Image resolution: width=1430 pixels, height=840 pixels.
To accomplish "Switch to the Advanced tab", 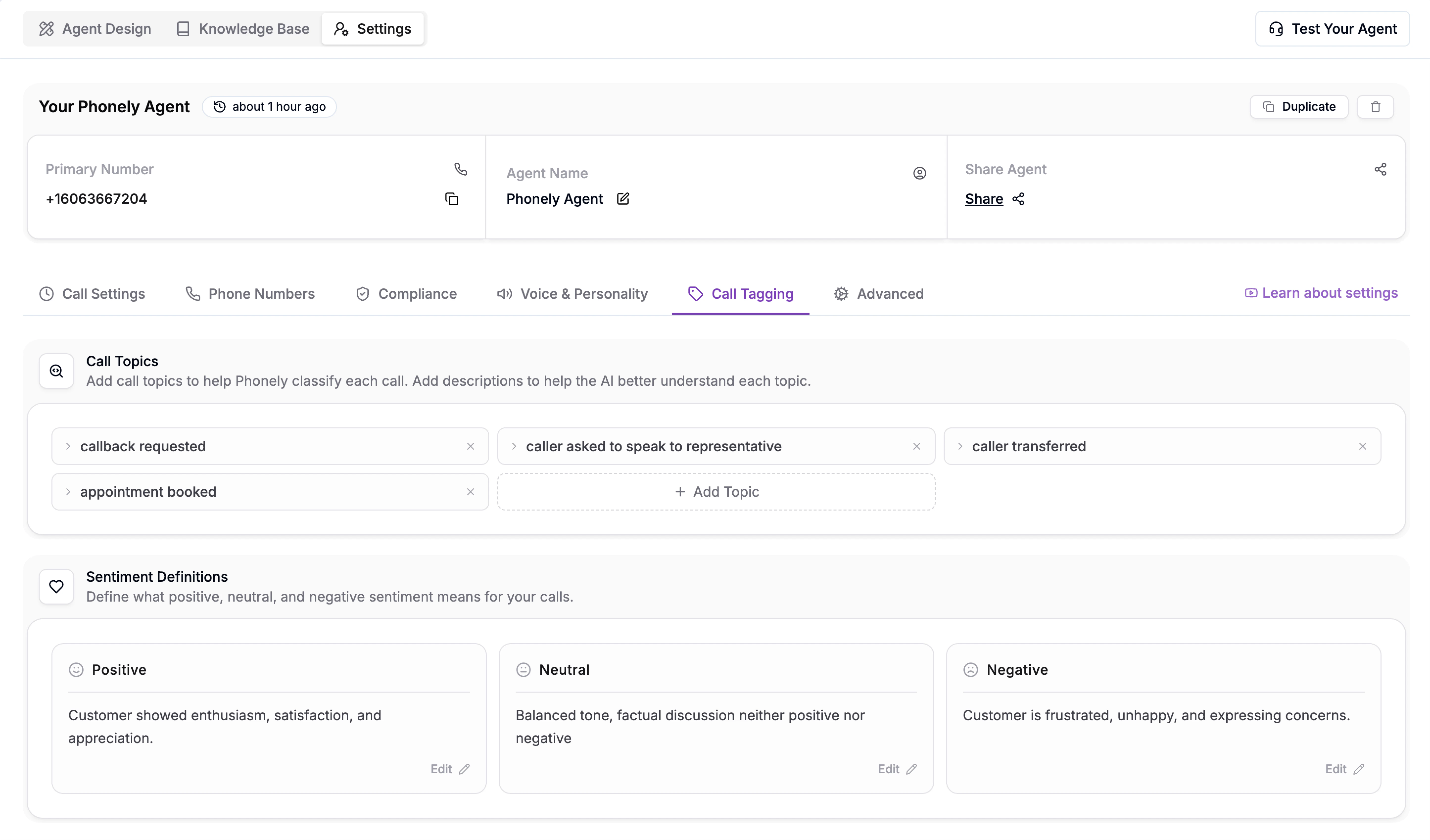I will click(879, 294).
